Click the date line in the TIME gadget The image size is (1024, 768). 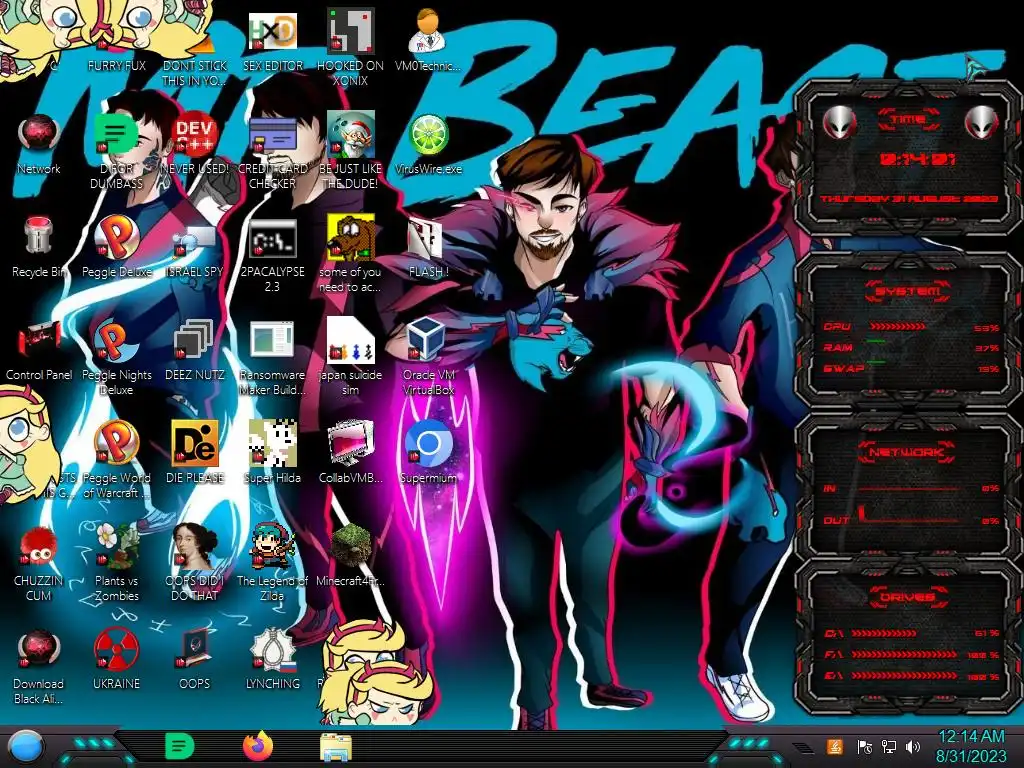click(x=909, y=198)
